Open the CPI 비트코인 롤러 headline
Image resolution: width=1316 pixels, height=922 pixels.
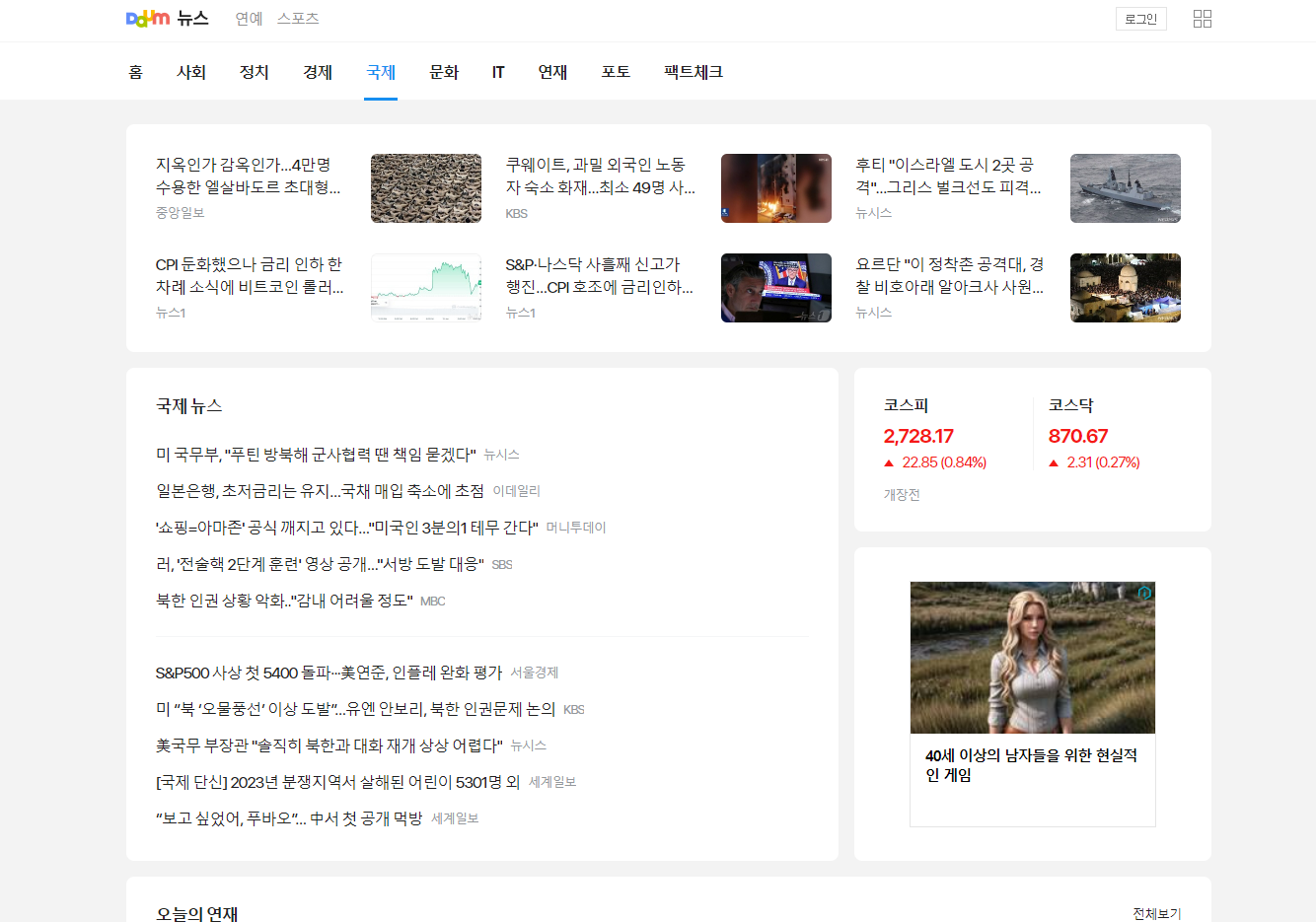coord(250,275)
